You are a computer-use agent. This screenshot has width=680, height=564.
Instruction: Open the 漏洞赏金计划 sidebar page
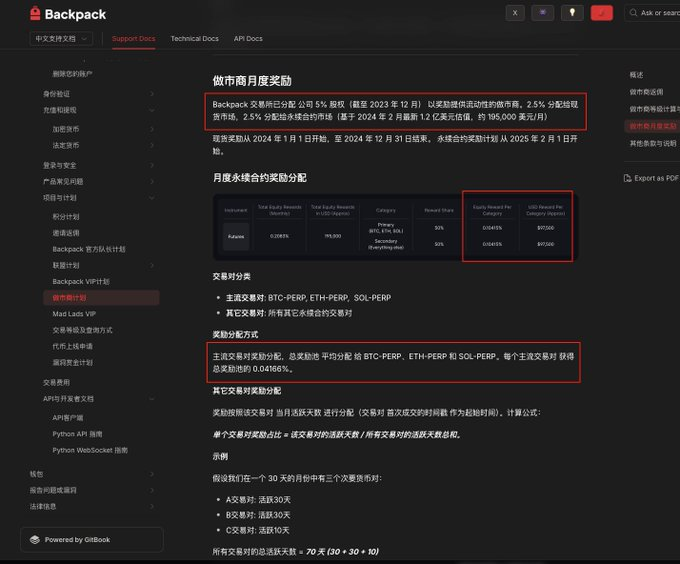[72, 362]
